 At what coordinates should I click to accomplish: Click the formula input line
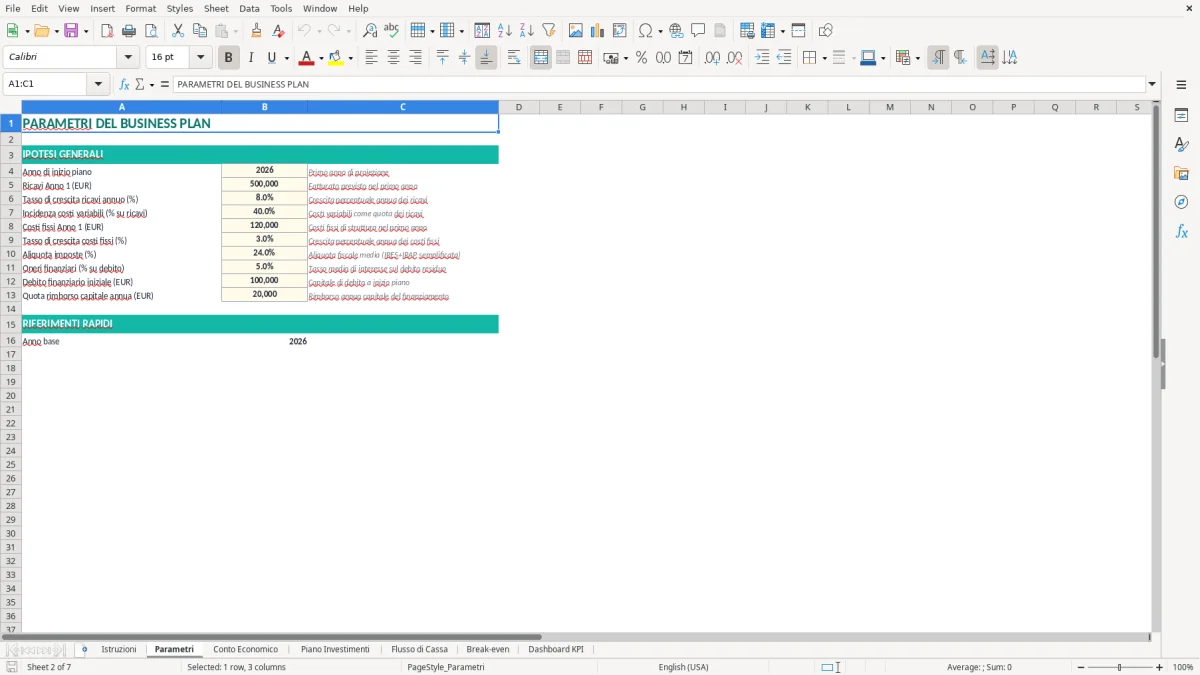(x=659, y=84)
